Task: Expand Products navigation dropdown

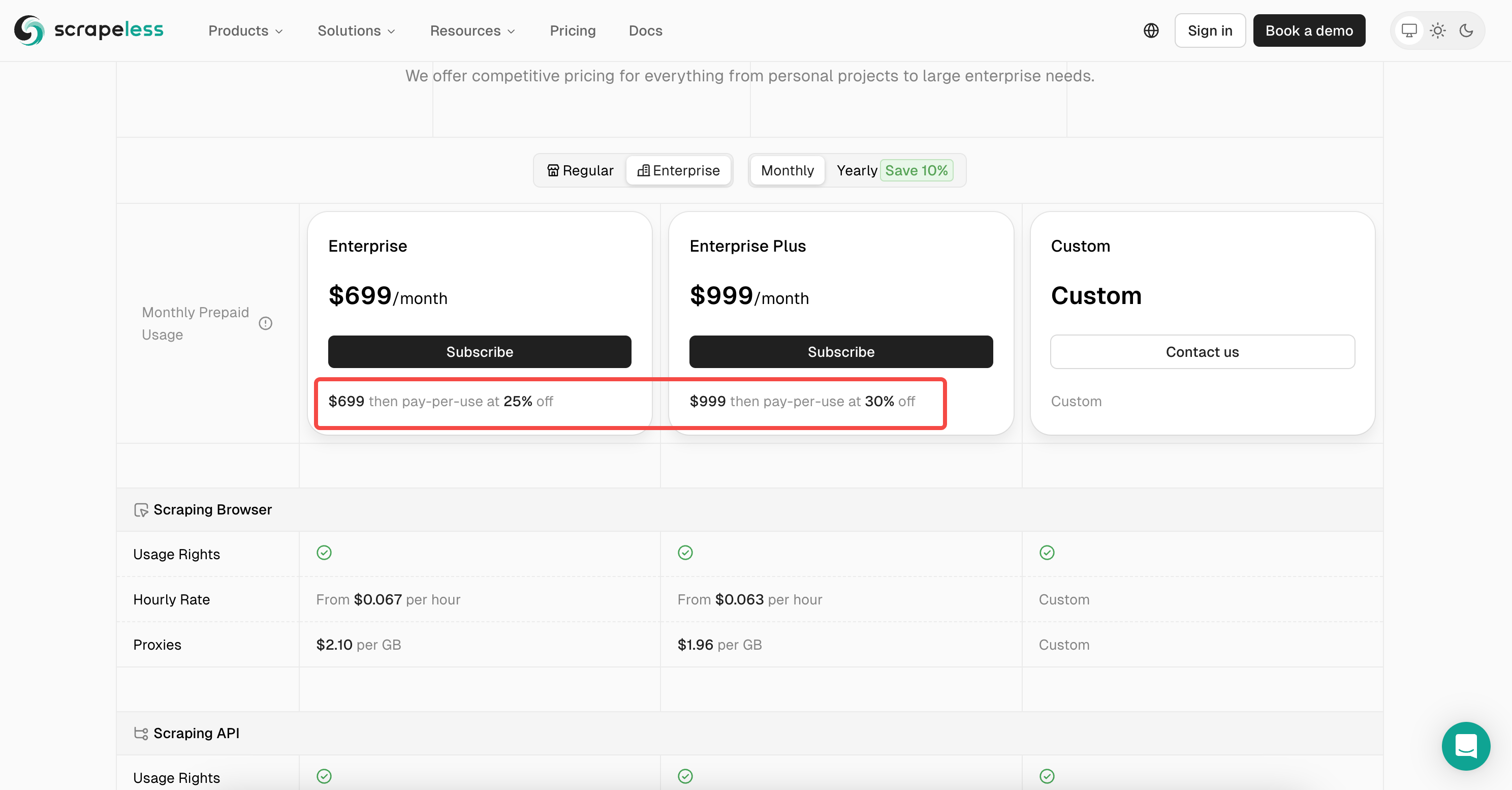Action: coord(244,30)
